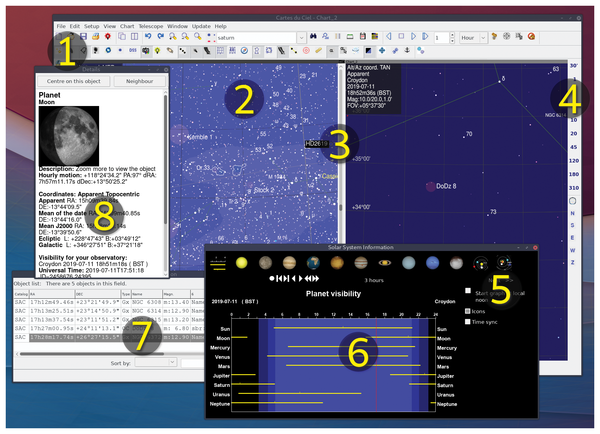The height and width of the screenshot is (434, 600).
Task: Click the redo arrow icon
Action: pyautogui.click(x=160, y=36)
